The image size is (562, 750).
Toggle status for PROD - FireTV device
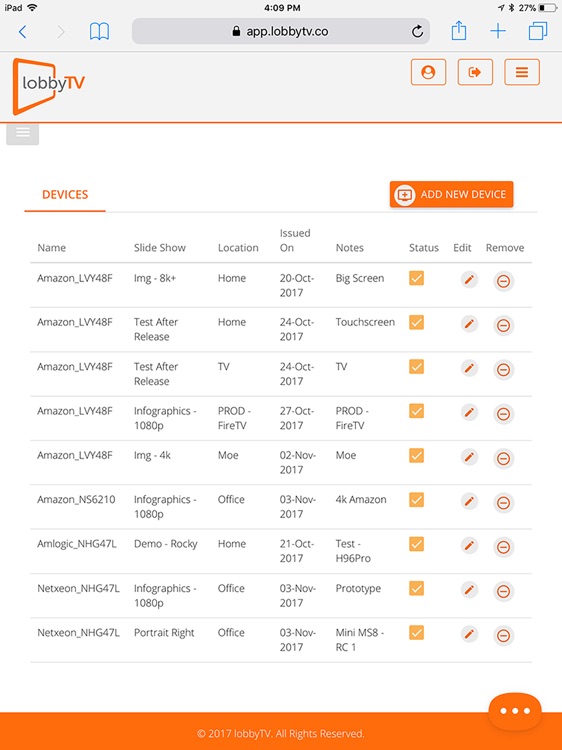pyautogui.click(x=417, y=411)
